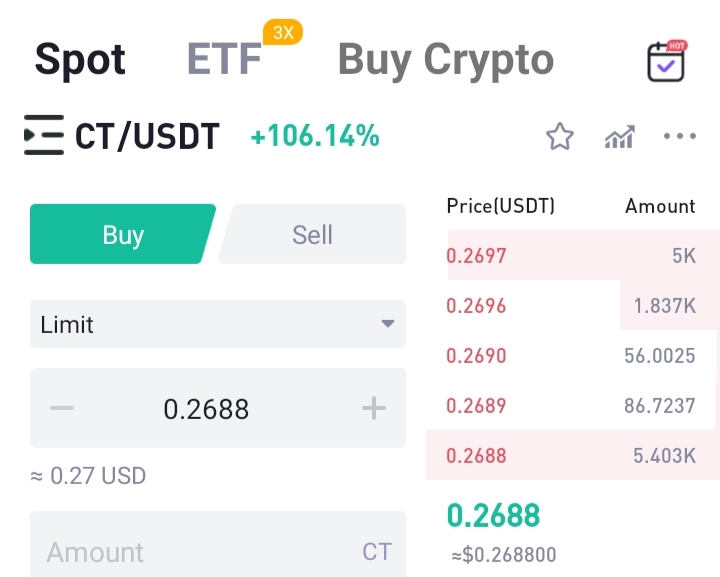Switch to the Sell side

312,234
